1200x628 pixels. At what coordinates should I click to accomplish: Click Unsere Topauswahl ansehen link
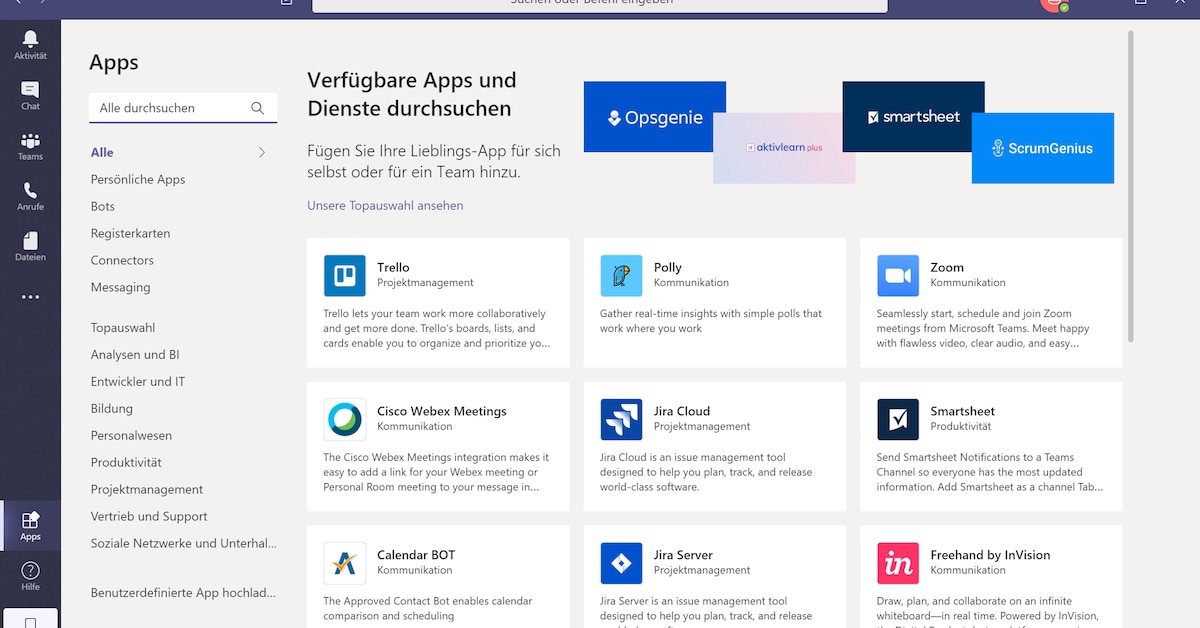click(385, 206)
